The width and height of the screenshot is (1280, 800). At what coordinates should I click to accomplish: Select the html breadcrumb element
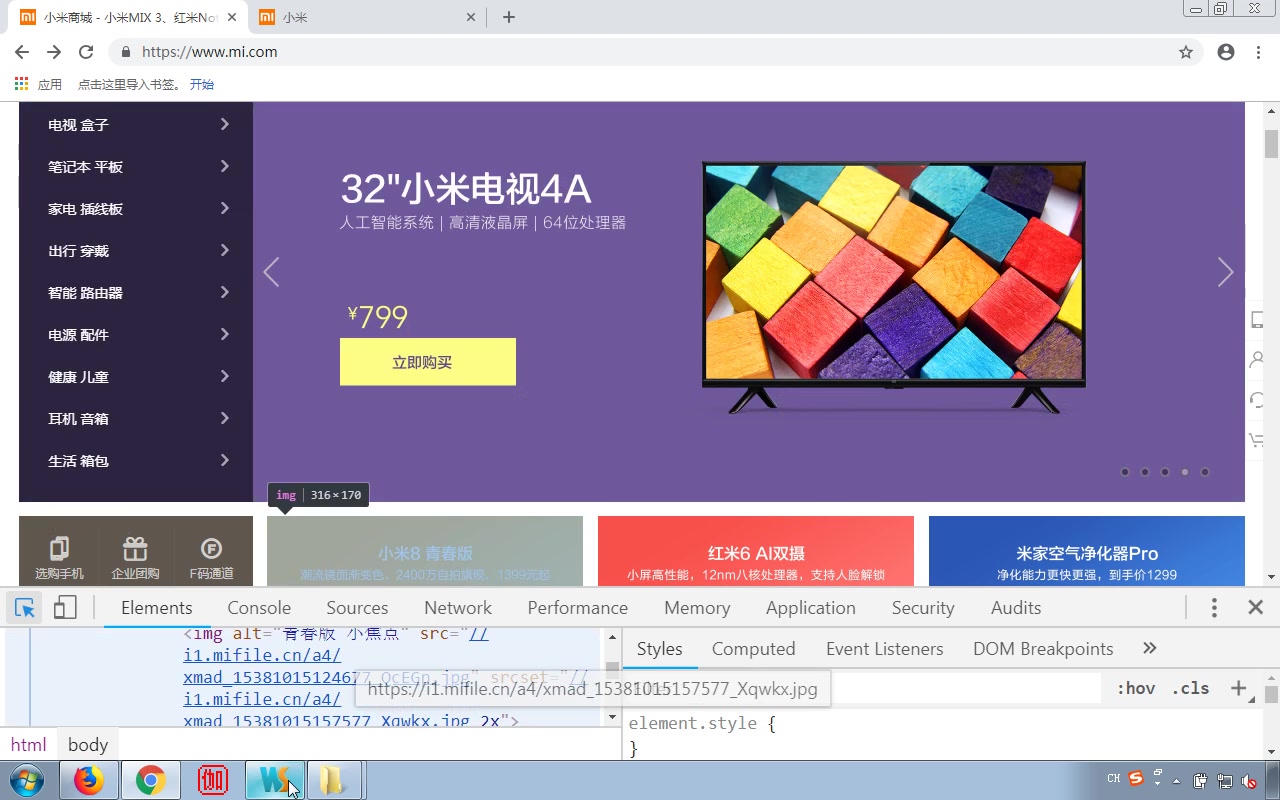(29, 744)
